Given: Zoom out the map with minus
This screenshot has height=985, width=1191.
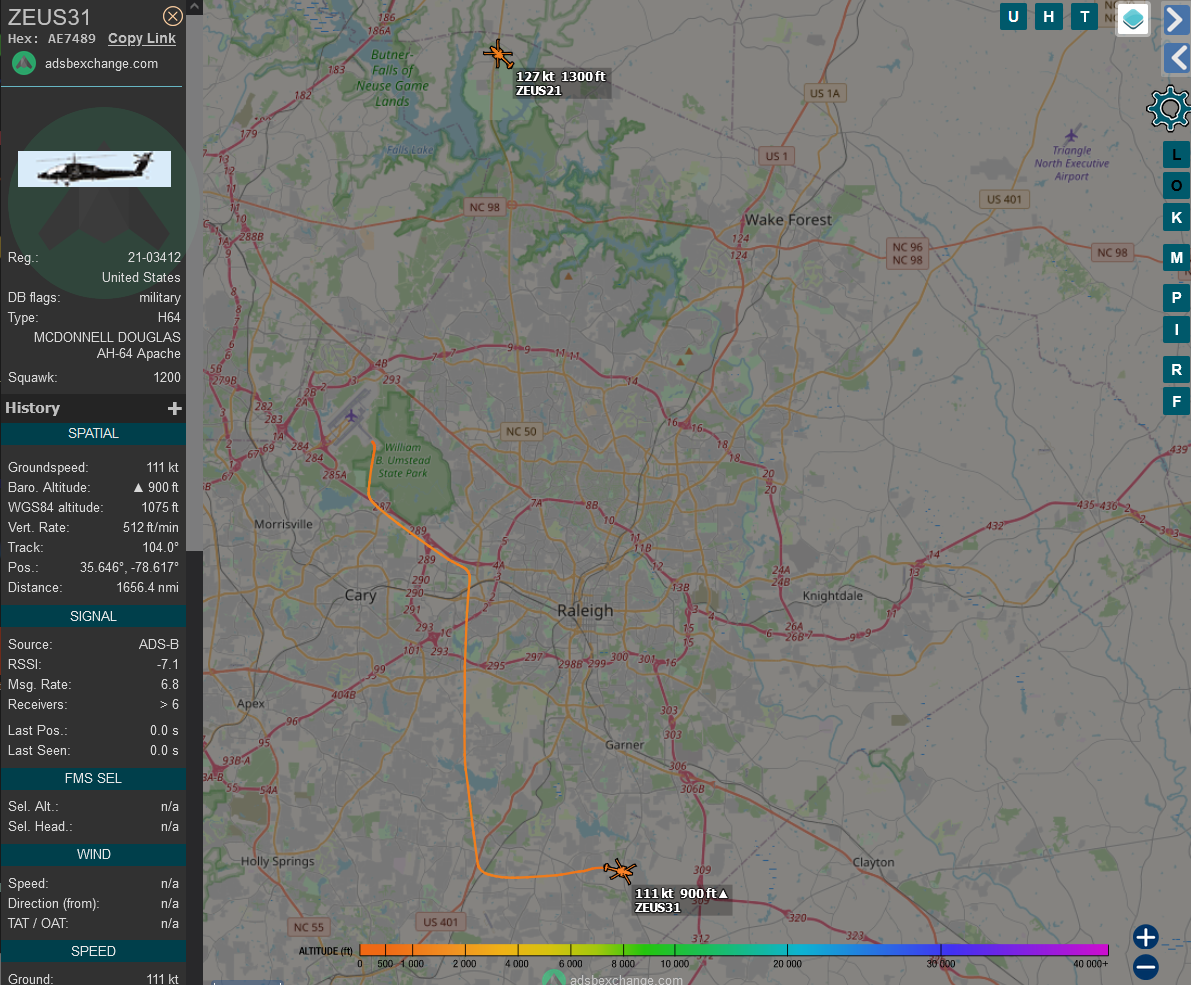Looking at the screenshot, I should tap(1145, 967).
